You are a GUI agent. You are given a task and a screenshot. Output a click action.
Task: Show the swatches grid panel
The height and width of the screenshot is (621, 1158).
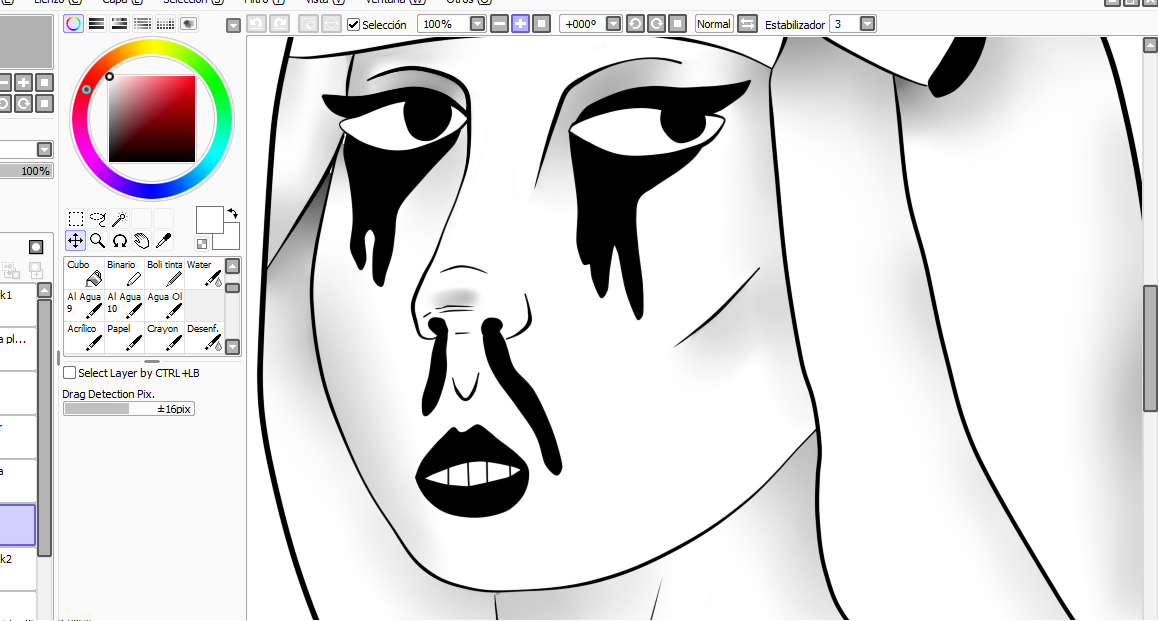(x=165, y=24)
